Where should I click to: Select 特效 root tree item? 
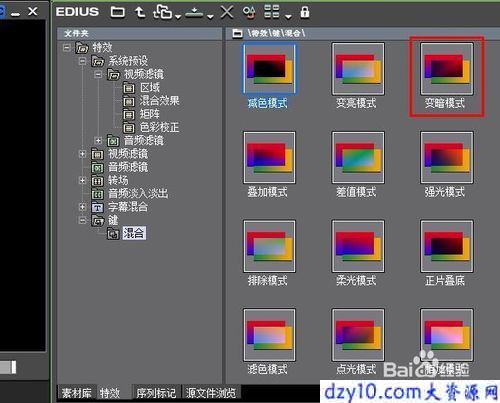(x=102, y=48)
